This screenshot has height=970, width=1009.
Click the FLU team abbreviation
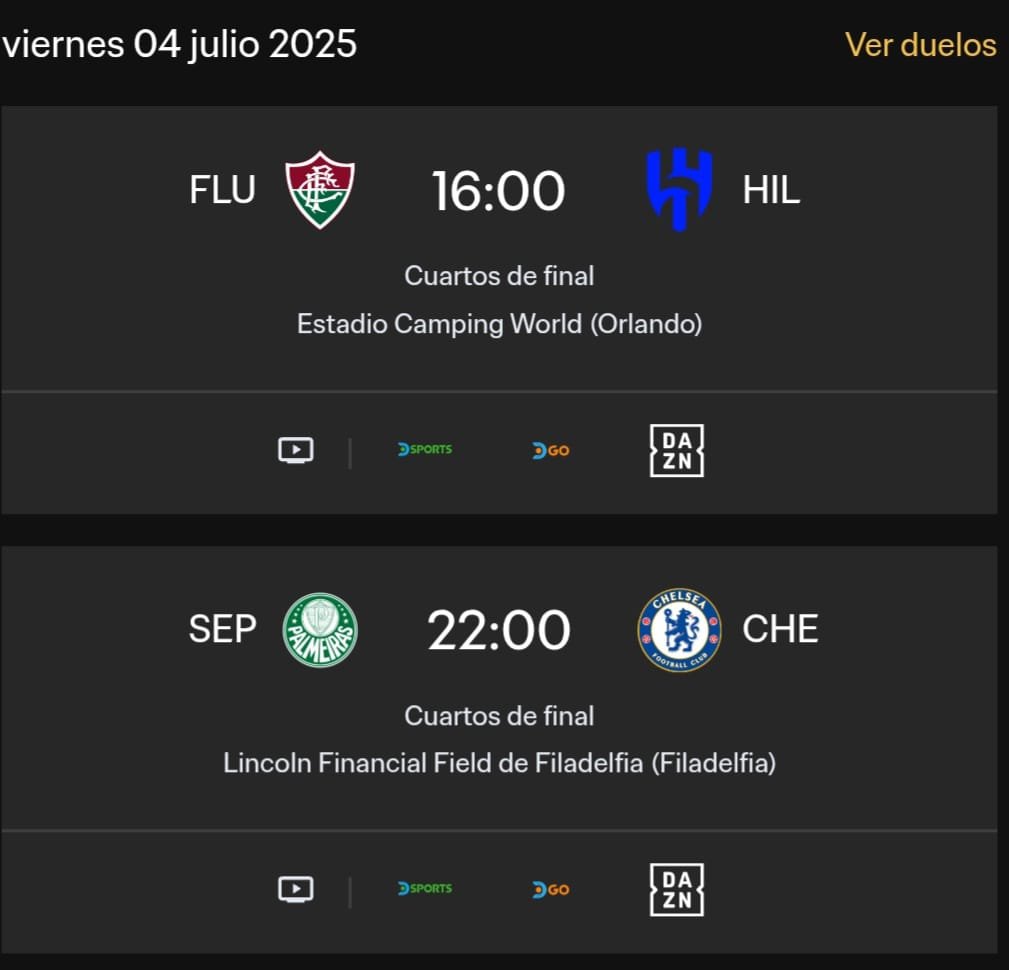[x=222, y=190]
